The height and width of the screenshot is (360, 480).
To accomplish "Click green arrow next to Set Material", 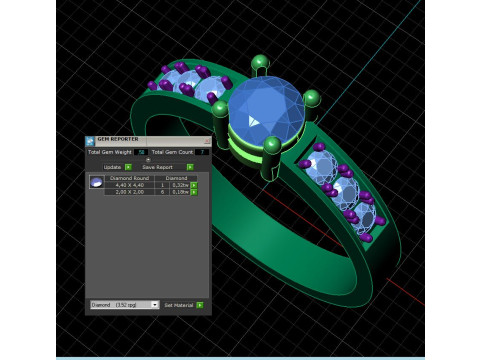I will coord(200,305).
